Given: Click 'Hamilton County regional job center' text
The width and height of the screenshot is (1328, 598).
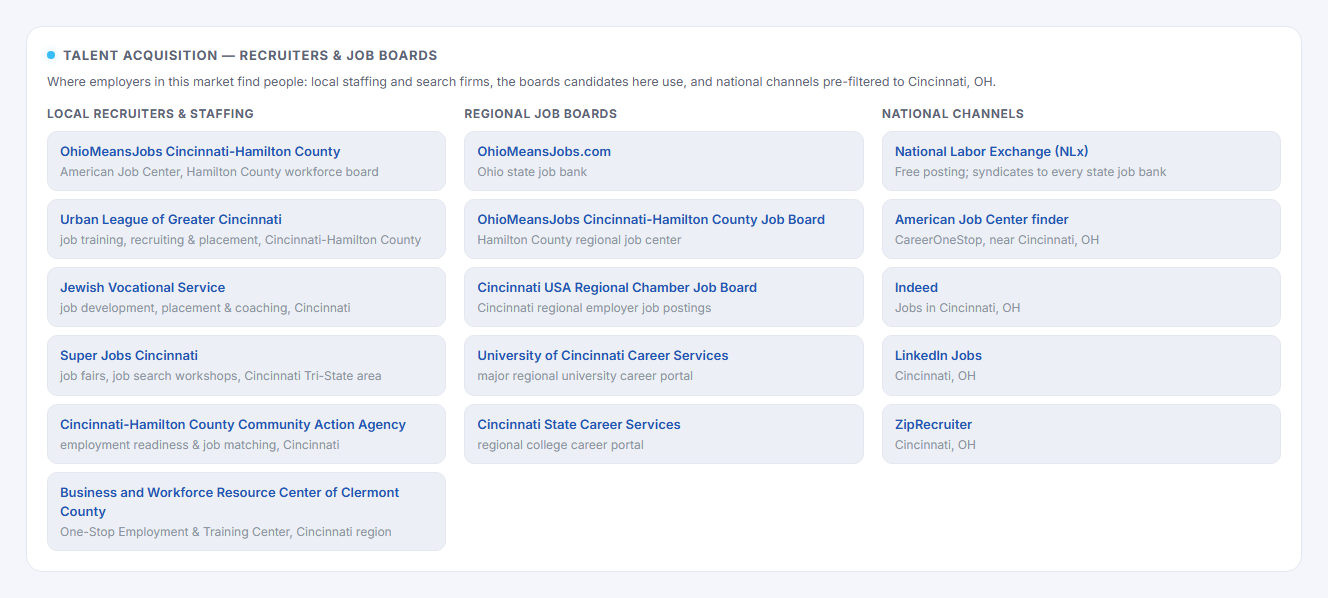Looking at the screenshot, I should click(579, 240).
